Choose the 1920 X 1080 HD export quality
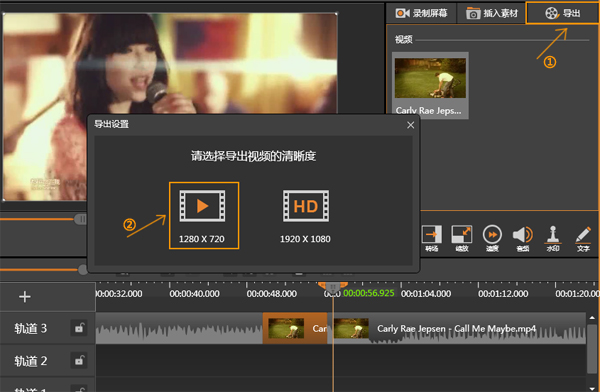 pos(305,216)
